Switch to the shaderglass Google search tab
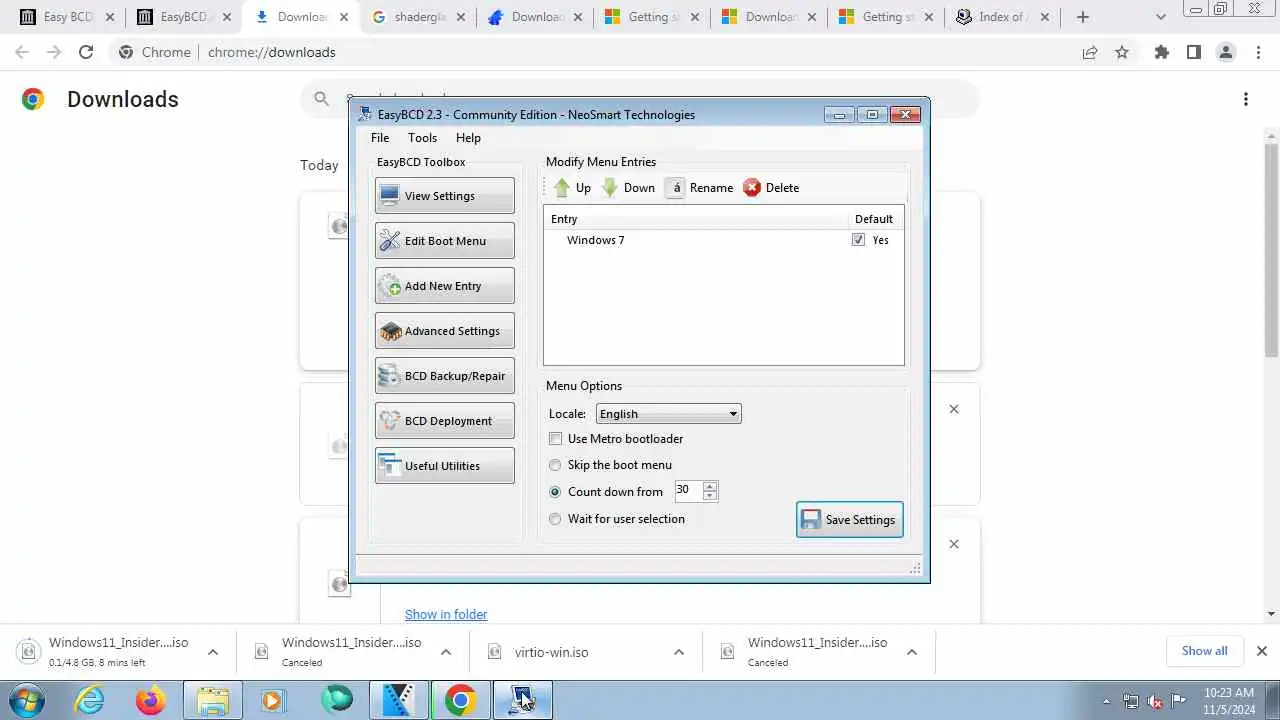The width and height of the screenshot is (1280, 720). point(418,17)
